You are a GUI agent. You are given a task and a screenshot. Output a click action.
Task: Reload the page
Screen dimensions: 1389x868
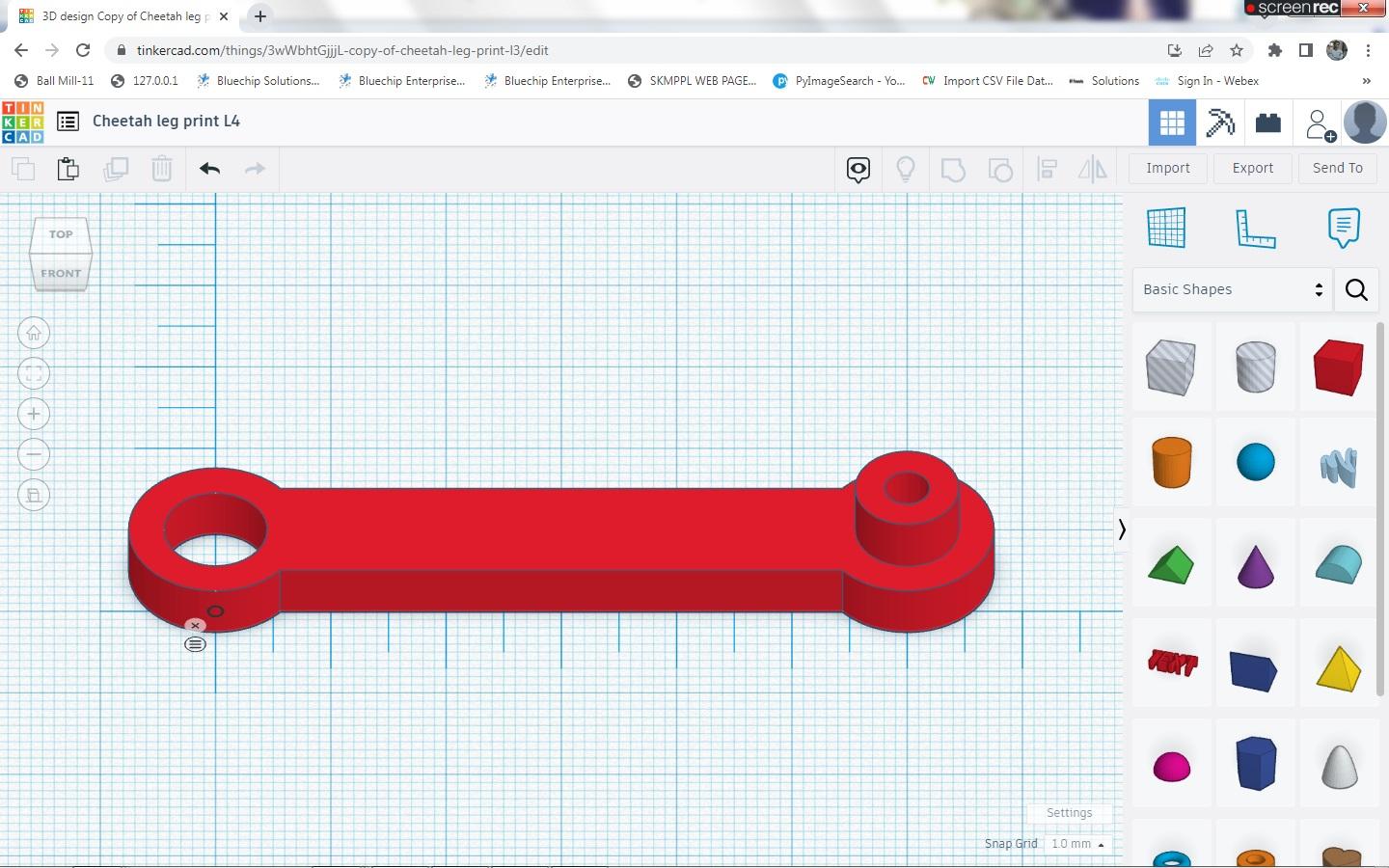[x=83, y=50]
